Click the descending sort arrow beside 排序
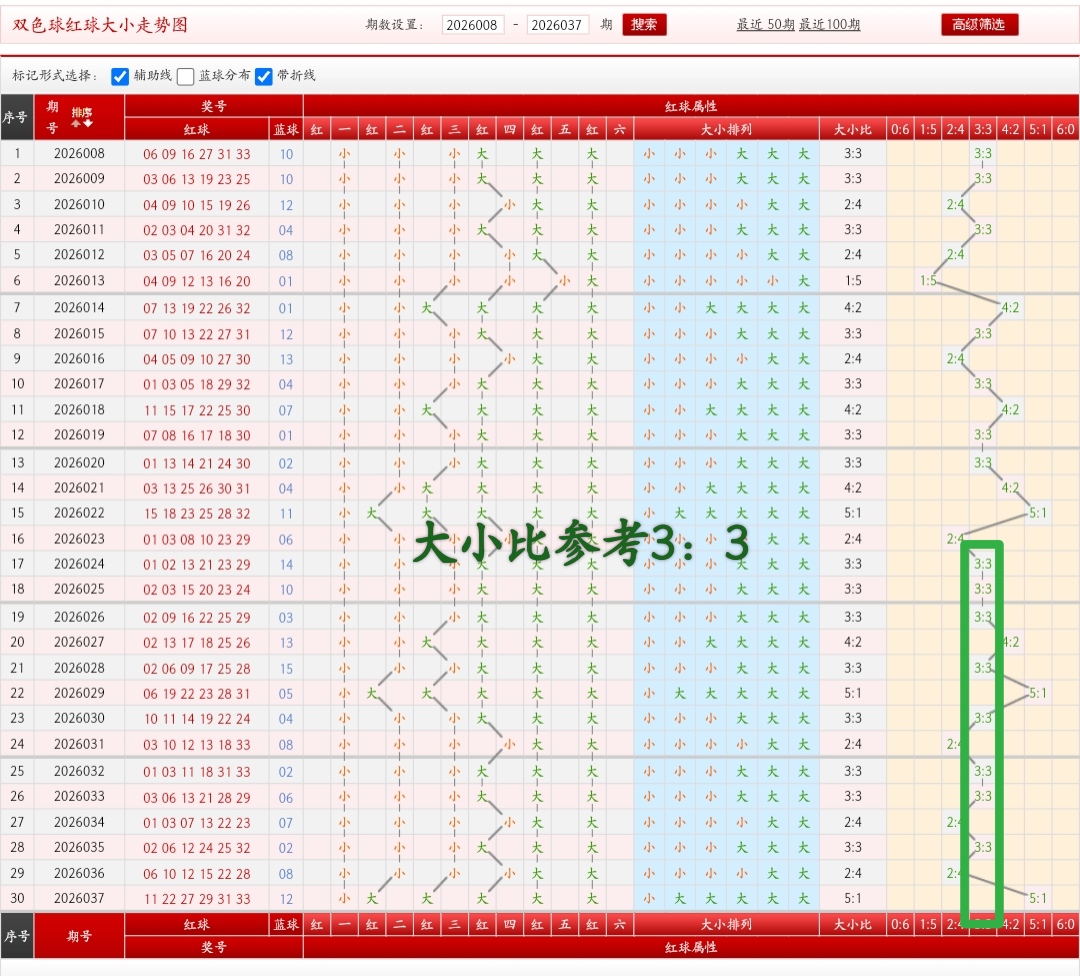The width and height of the screenshot is (1080, 976). tap(87, 123)
